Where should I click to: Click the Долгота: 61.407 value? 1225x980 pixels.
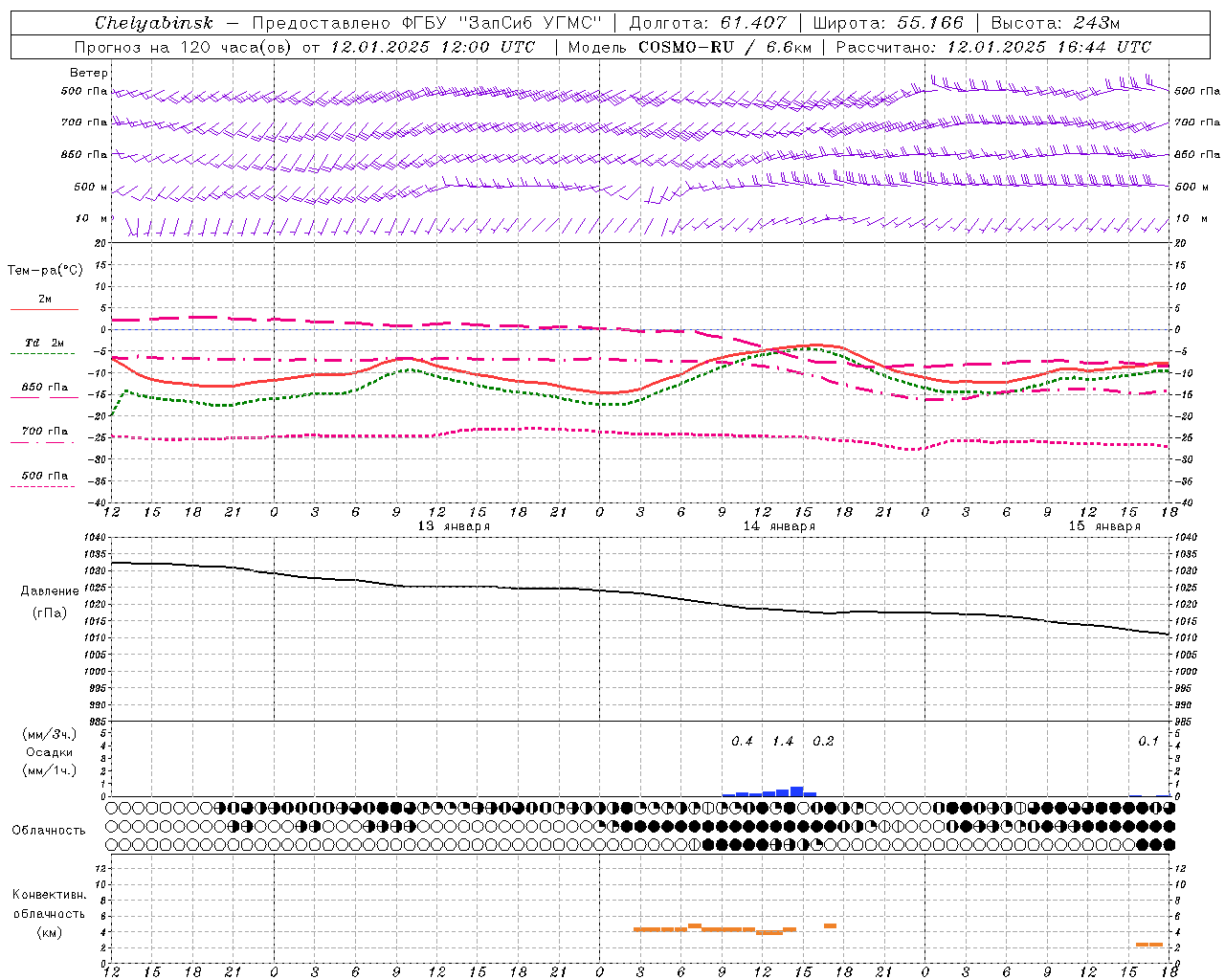707,23
